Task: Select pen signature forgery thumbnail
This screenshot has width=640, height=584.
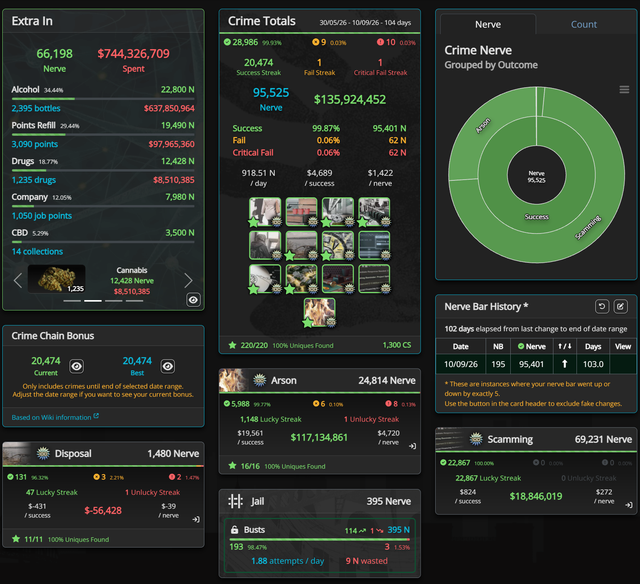Action: coord(265,278)
